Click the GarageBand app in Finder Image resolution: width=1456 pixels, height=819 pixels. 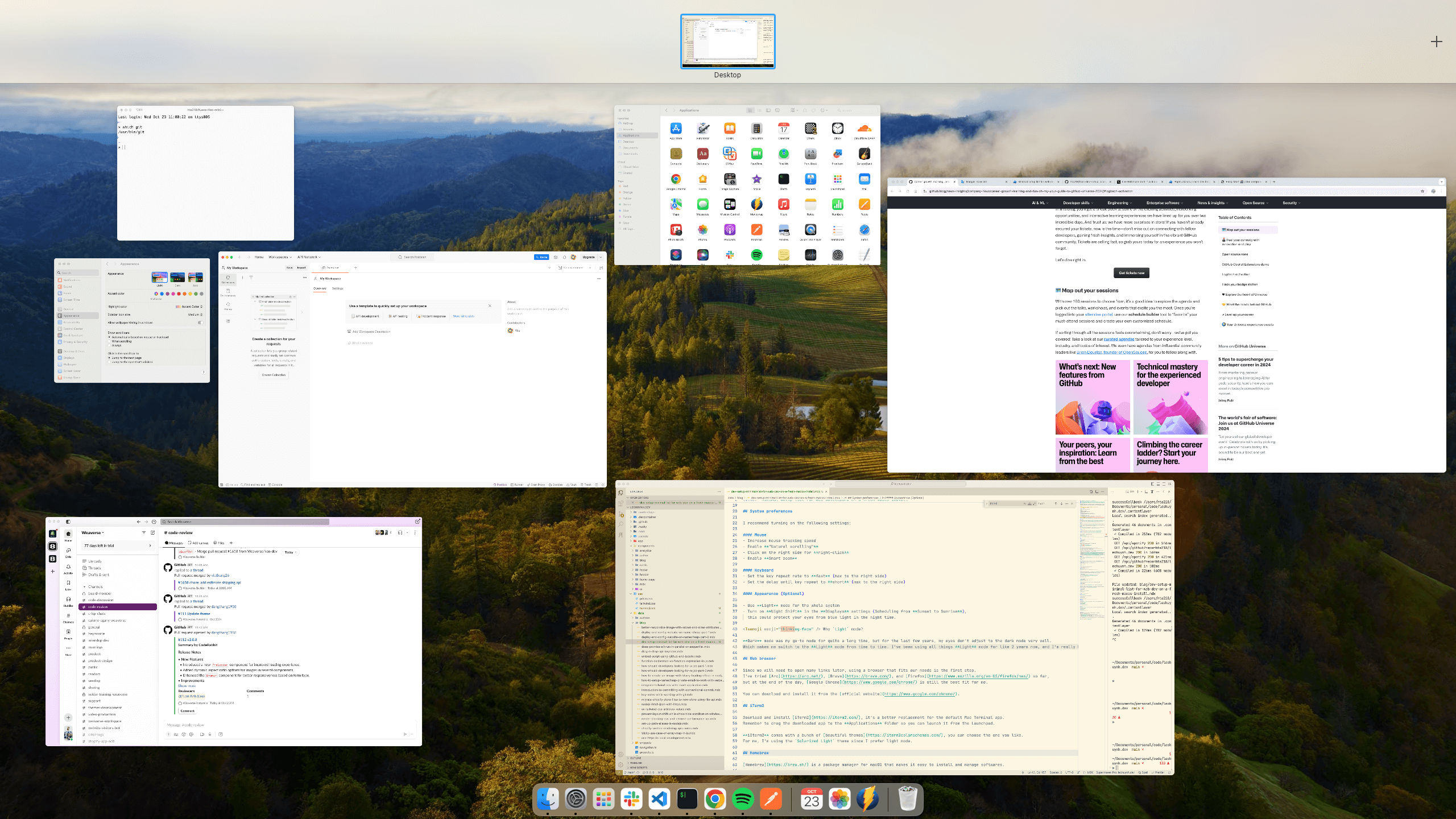(x=864, y=154)
